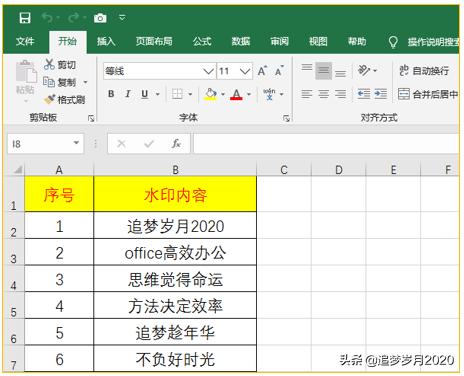Screen dimensions: 464x376
Task: Toggle middle vertical align
Action: pyautogui.click(x=323, y=71)
